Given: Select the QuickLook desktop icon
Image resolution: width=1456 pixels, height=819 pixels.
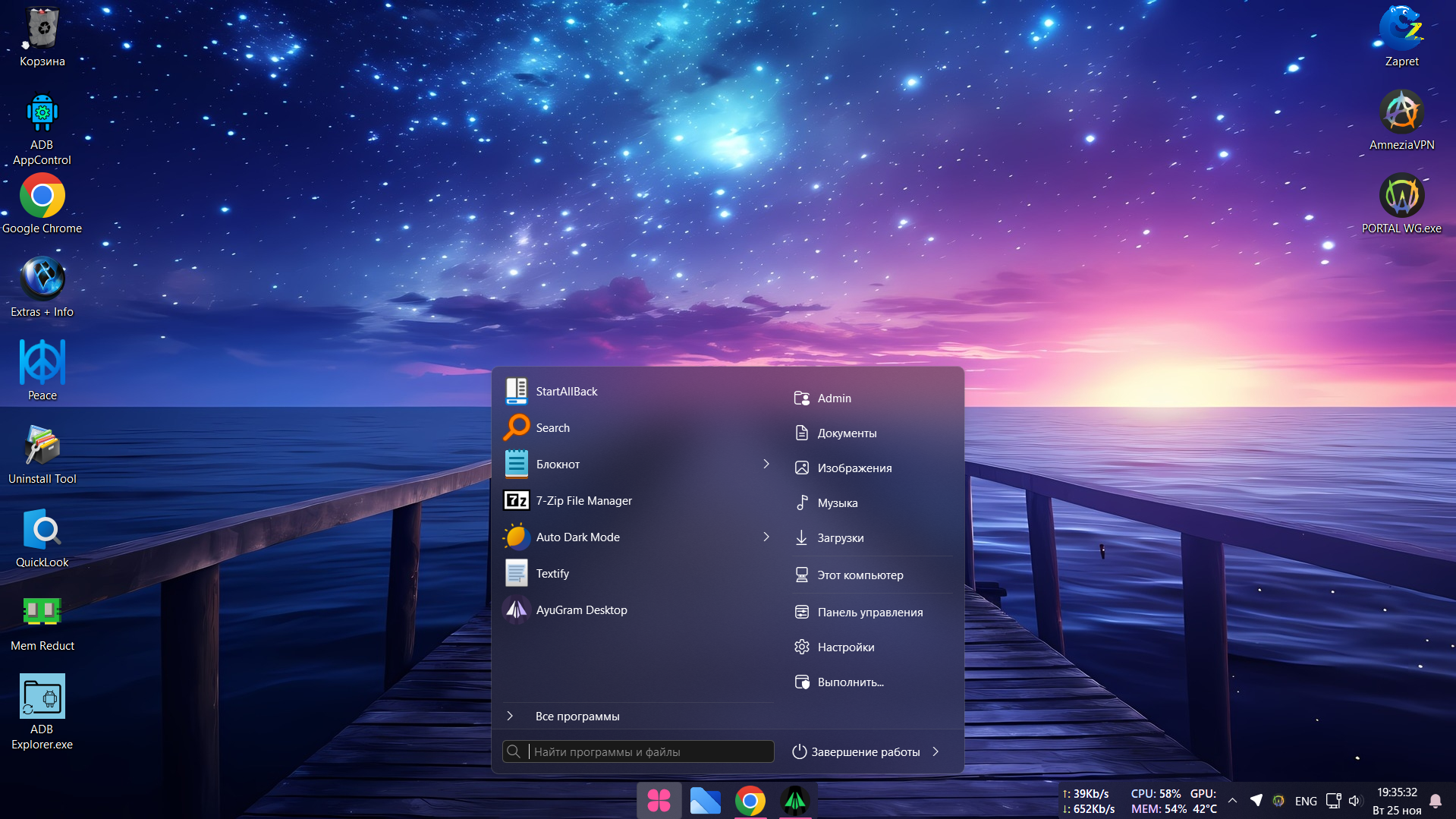Looking at the screenshot, I should pyautogui.click(x=42, y=531).
